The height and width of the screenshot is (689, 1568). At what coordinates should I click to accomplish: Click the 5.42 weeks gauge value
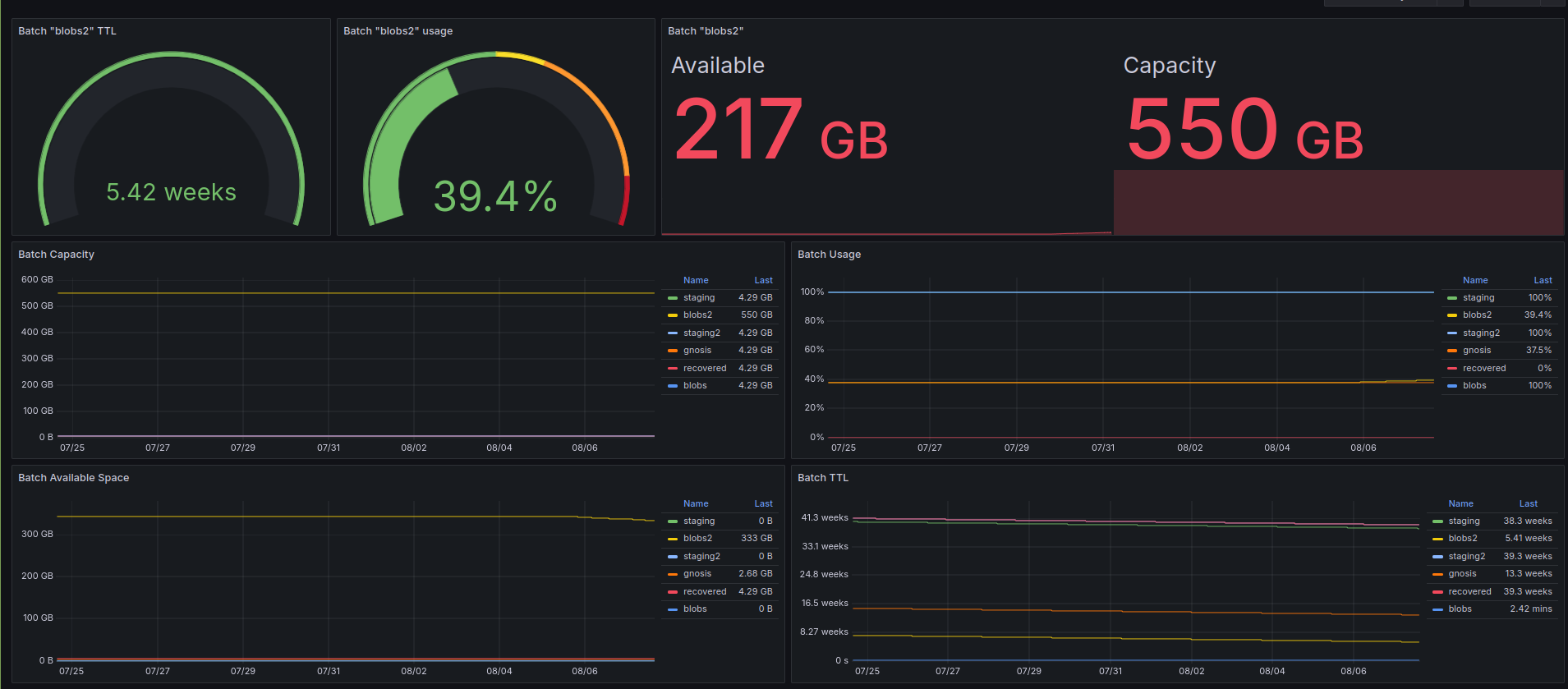171,192
